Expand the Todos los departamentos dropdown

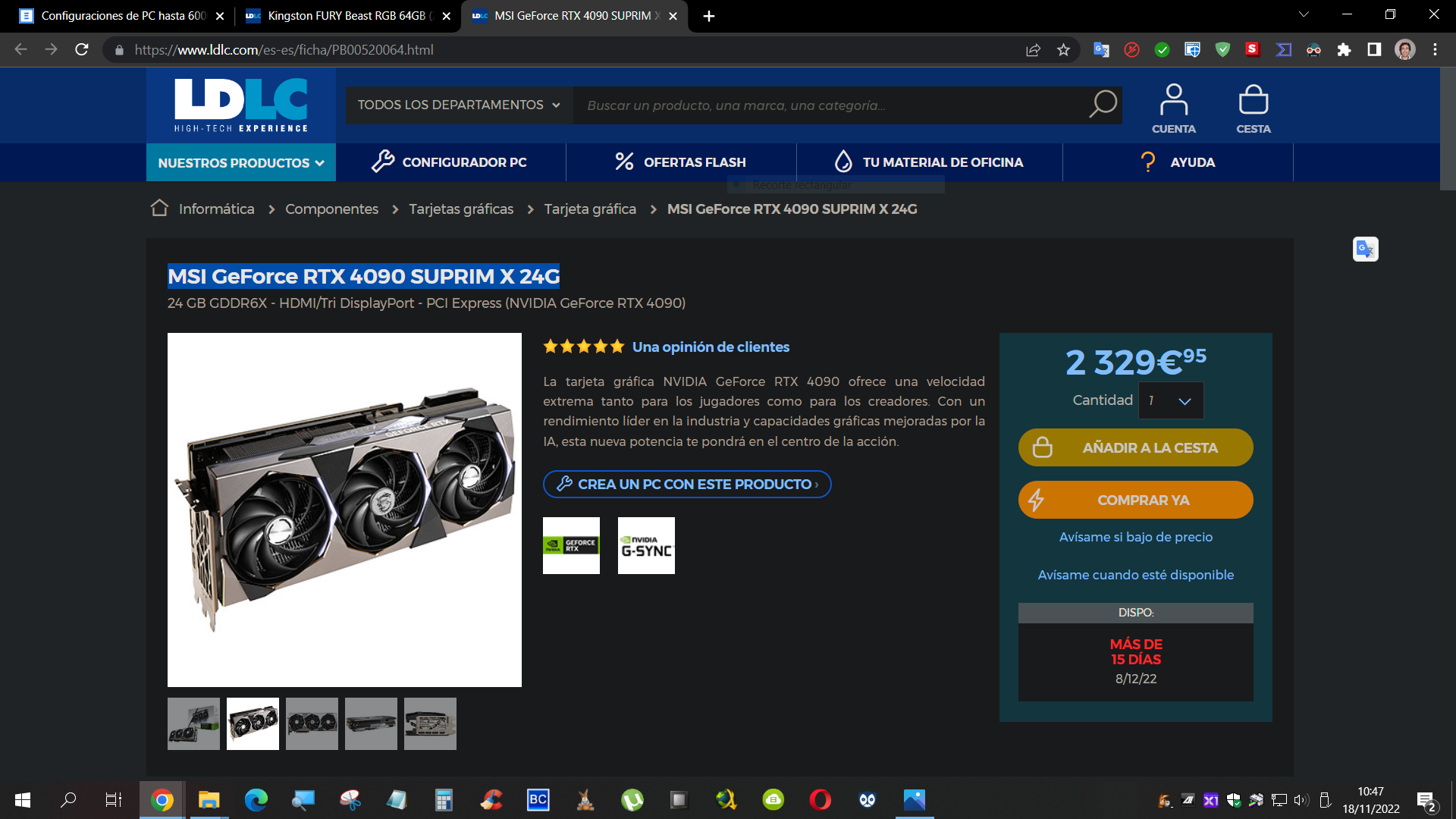pyautogui.click(x=459, y=105)
